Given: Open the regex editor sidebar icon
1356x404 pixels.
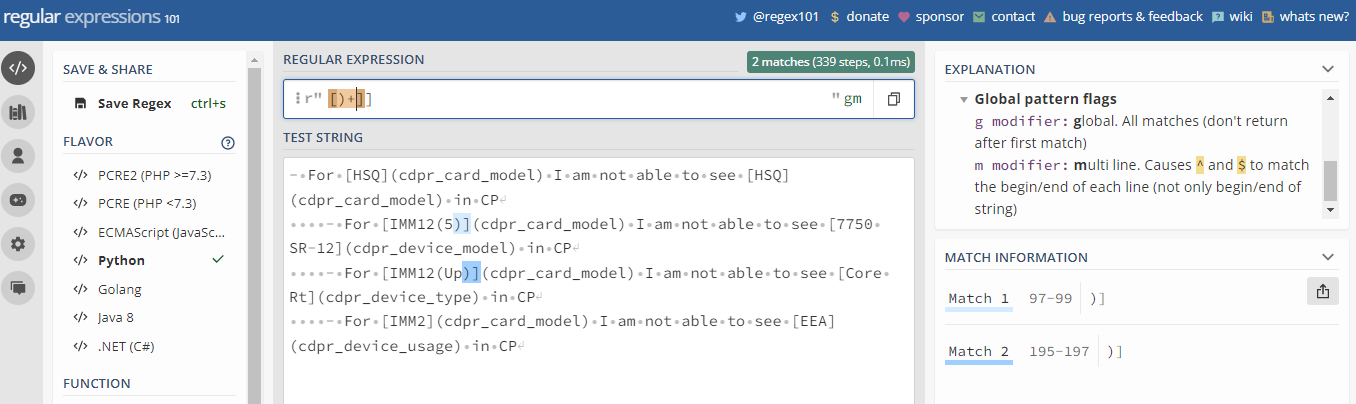Looking at the screenshot, I should coord(18,68).
